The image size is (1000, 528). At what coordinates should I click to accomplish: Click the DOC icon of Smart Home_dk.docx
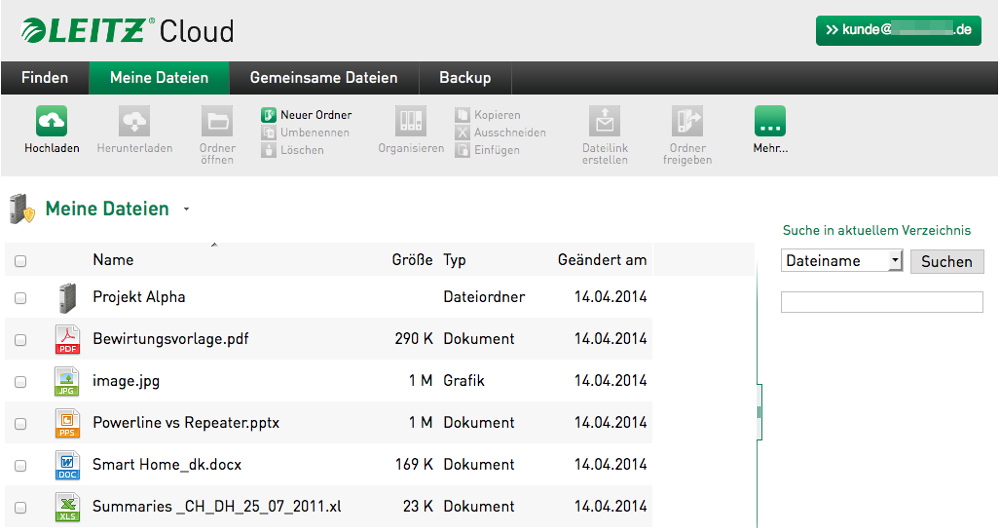[x=67, y=465]
